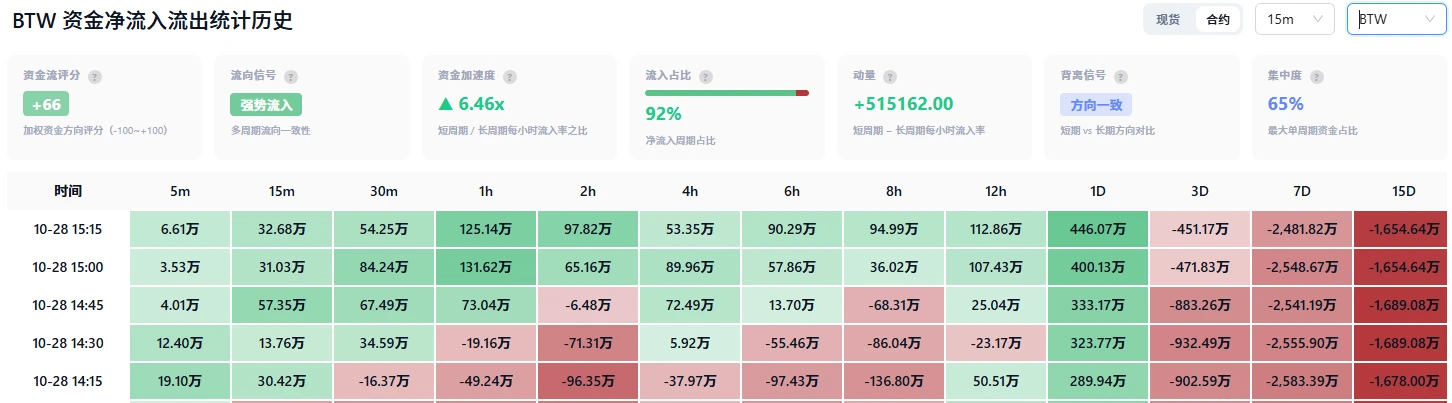Screen dimensions: 1452x403
Task: Click the +66 score badge
Action: pyautogui.click(x=46, y=104)
